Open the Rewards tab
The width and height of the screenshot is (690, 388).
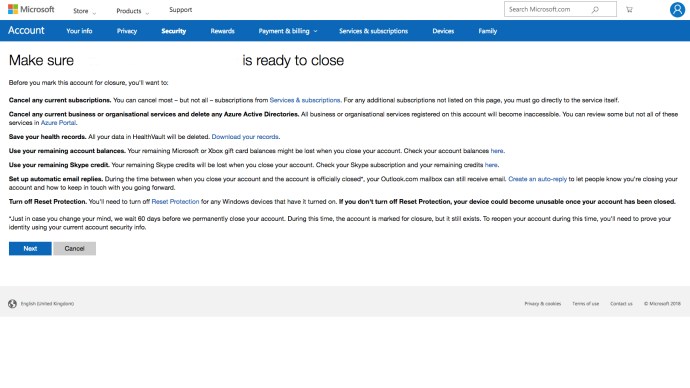click(222, 31)
